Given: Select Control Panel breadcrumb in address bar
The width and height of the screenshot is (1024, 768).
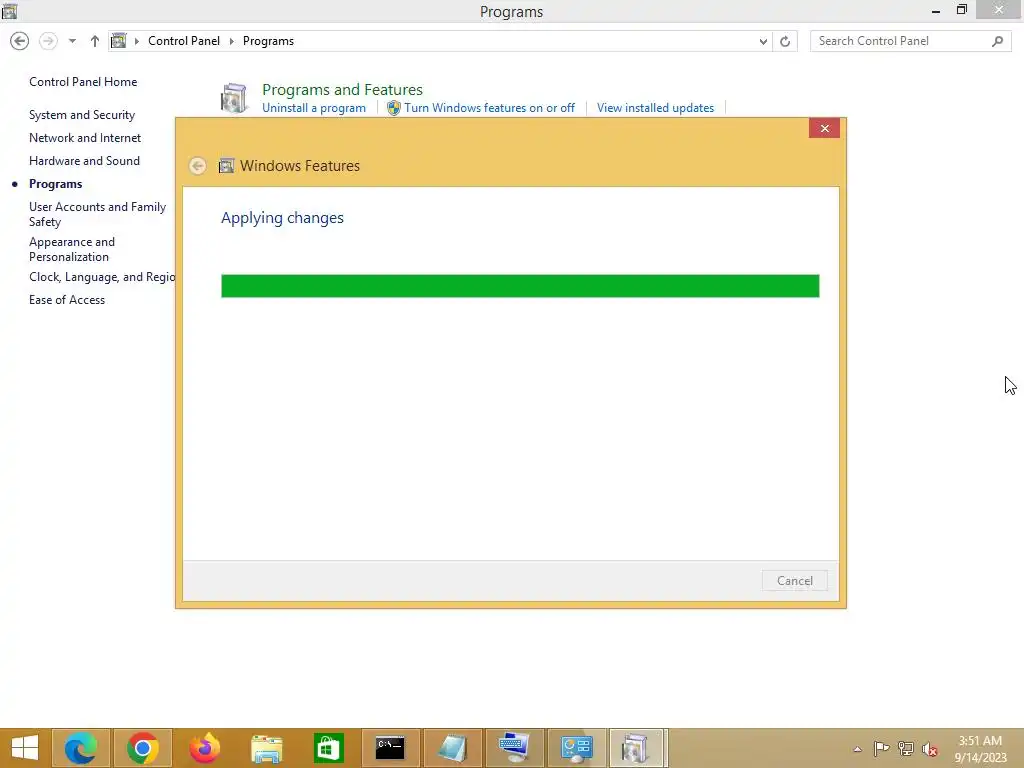Looking at the screenshot, I should click(x=184, y=41).
